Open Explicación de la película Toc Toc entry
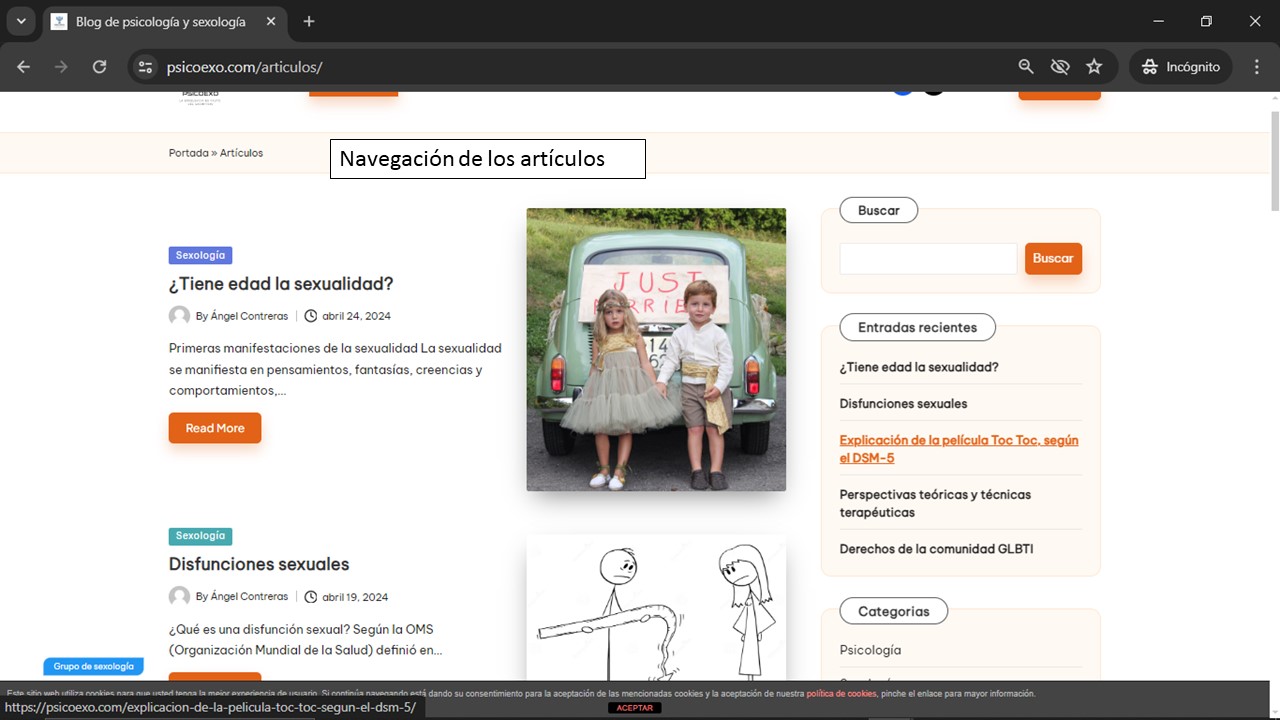Viewport: 1280px width, 720px height. pos(958,449)
